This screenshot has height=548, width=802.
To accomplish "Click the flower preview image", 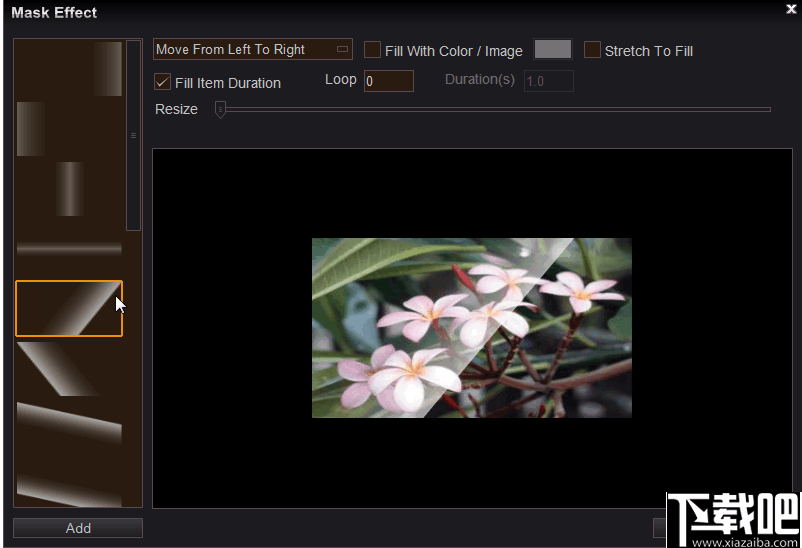I will coord(472,327).
